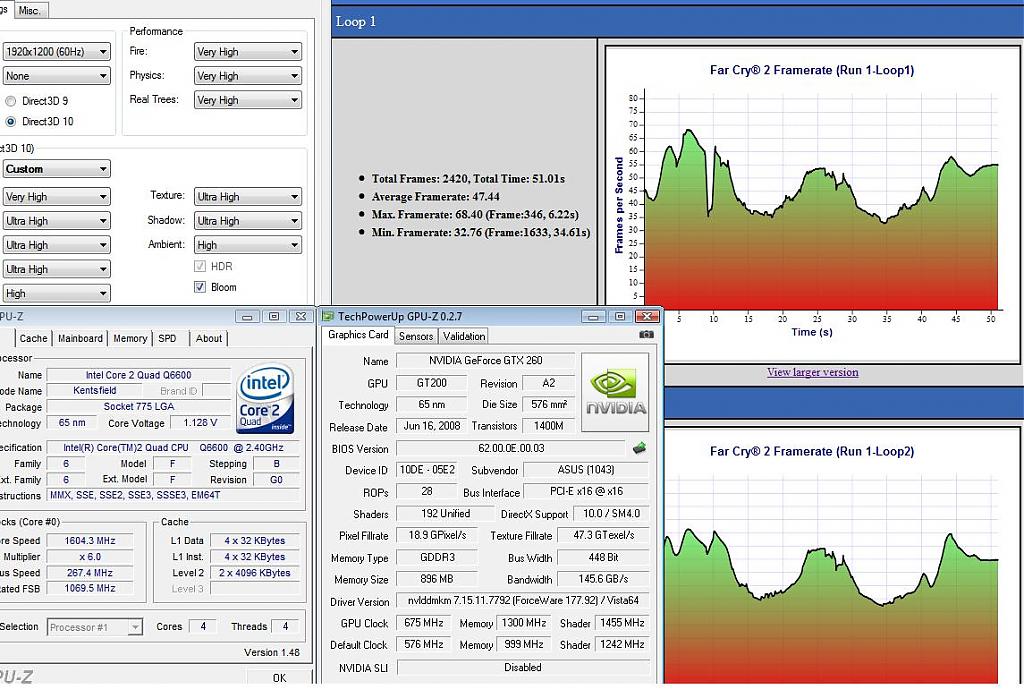Open the None anti-aliasing dropdown

(x=56, y=76)
